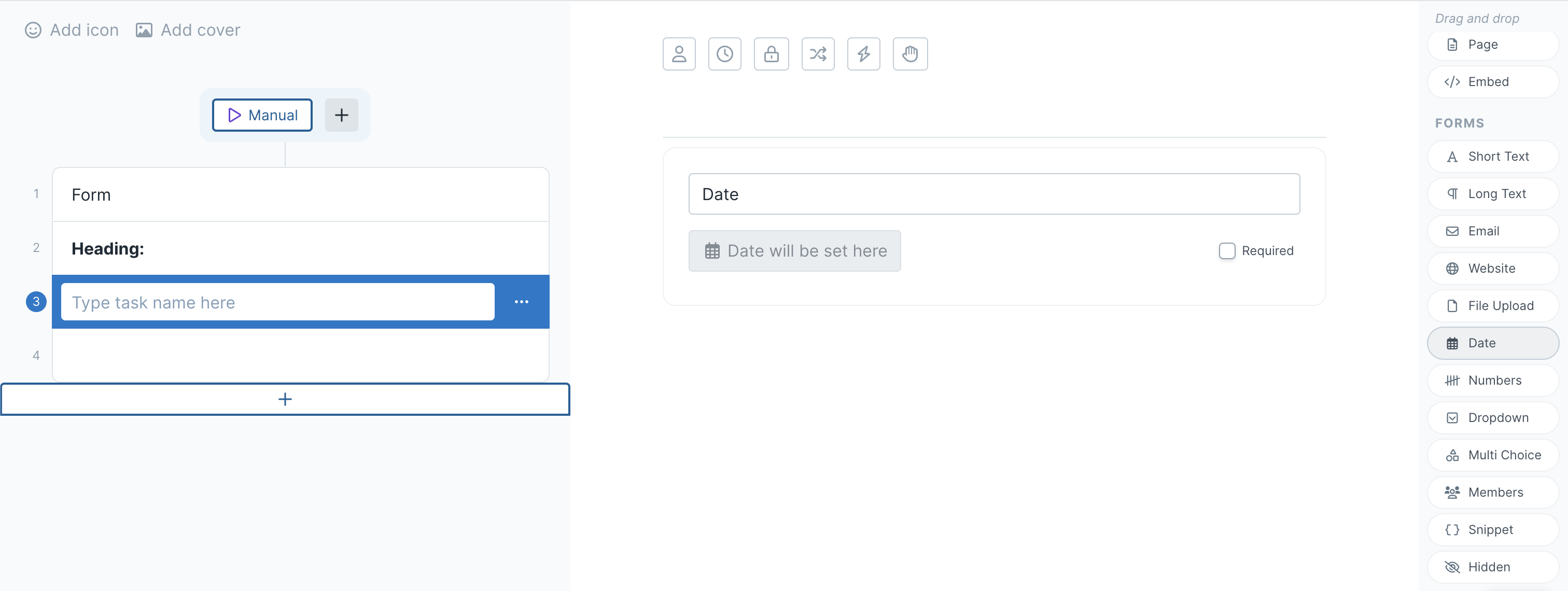Click the assignee person icon
The image size is (1568, 591).
679,54
